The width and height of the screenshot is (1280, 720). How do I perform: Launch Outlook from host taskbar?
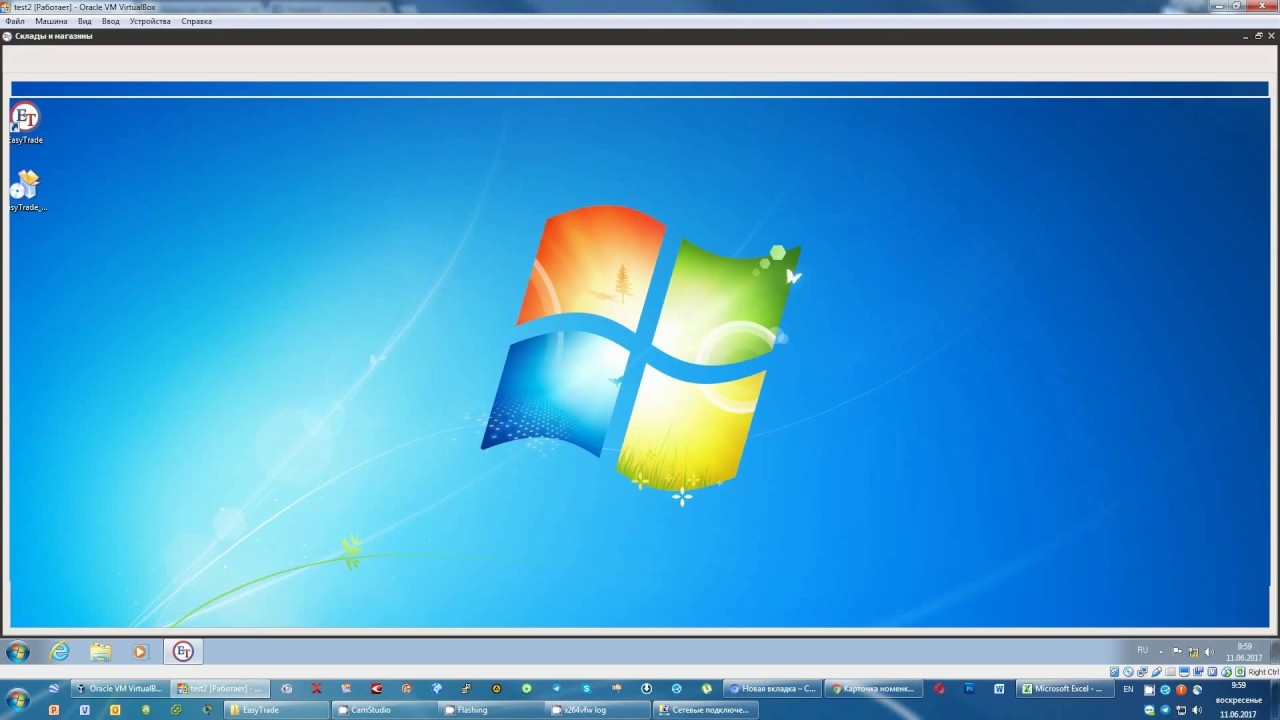coord(115,710)
